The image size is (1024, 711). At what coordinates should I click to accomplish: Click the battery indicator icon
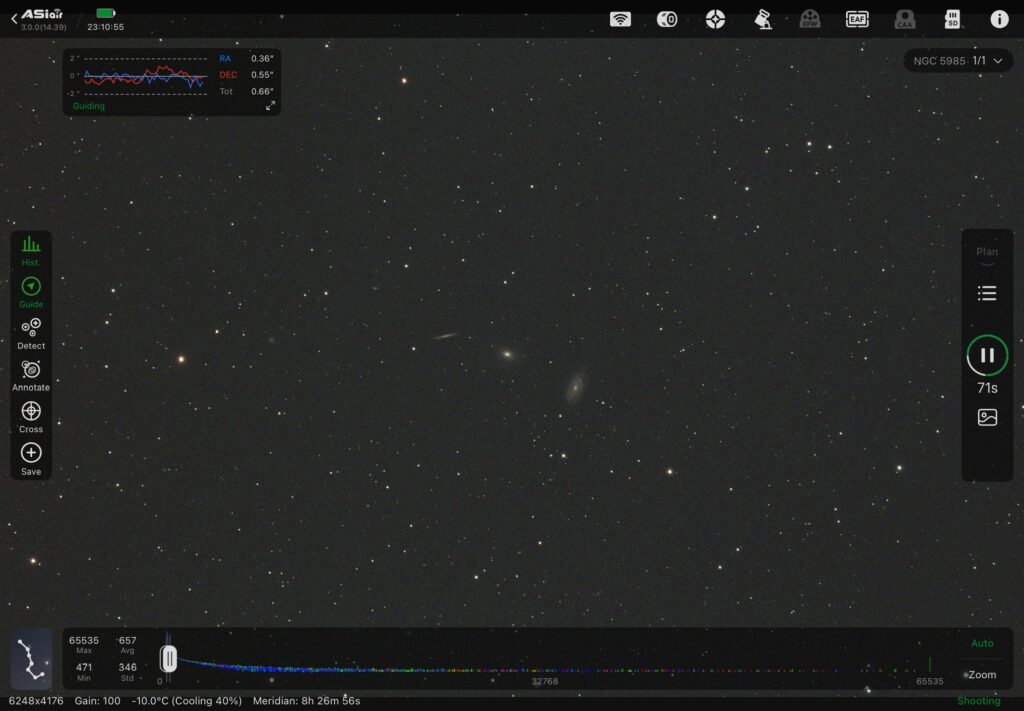click(x=106, y=13)
